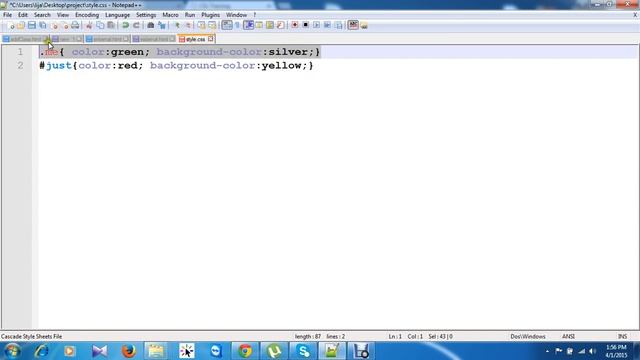Click the Copy toolbar icon
The width and height of the screenshot is (640, 360).
coord(100,25)
